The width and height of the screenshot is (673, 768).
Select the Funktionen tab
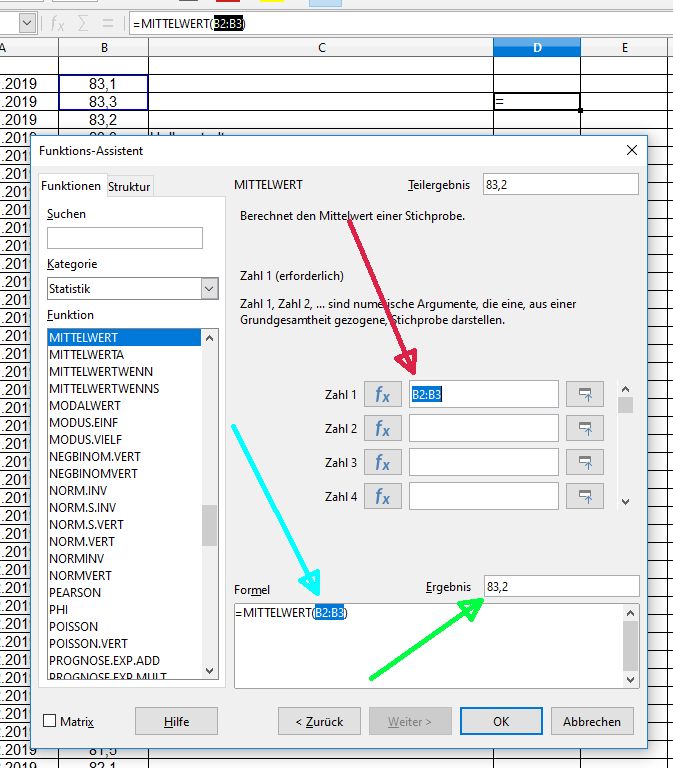click(71, 186)
